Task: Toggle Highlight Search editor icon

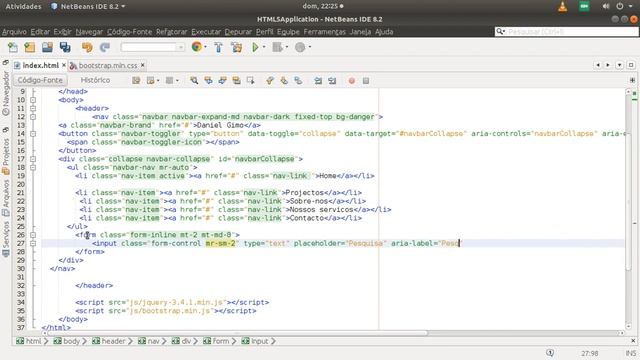Action: coord(236,80)
